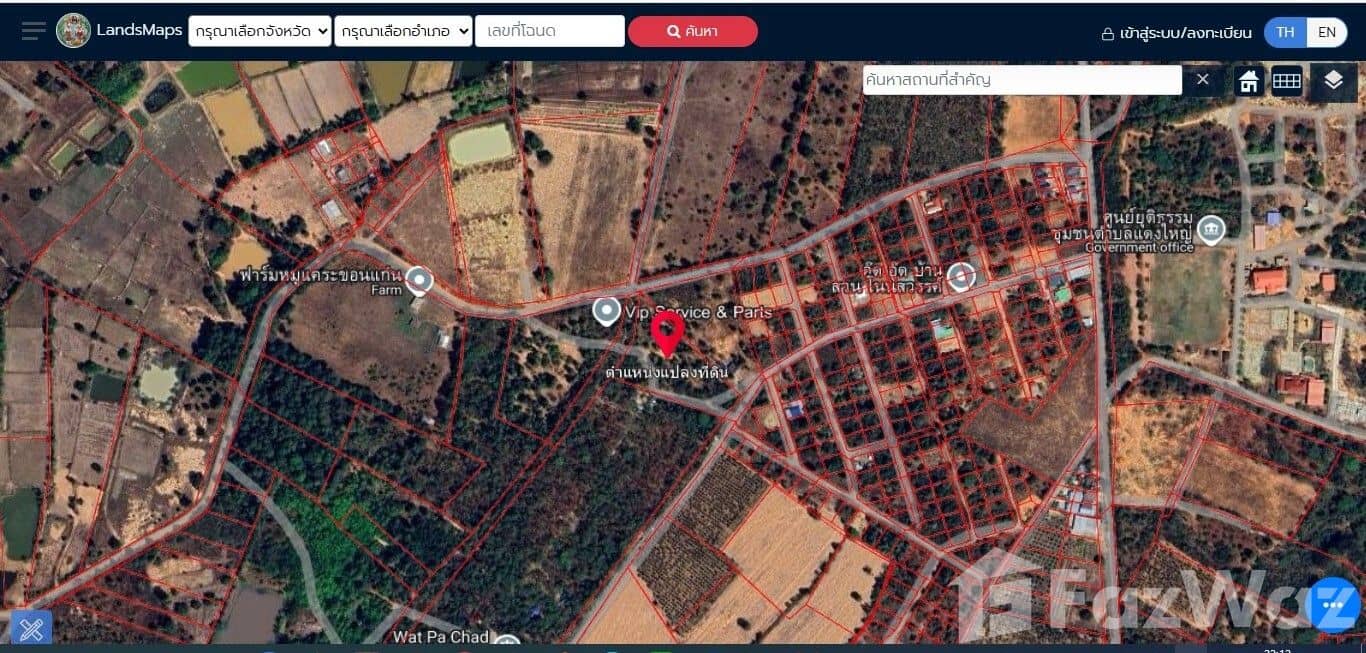Open the hamburger menu icon
This screenshot has width=1366, height=653.
click(34, 31)
